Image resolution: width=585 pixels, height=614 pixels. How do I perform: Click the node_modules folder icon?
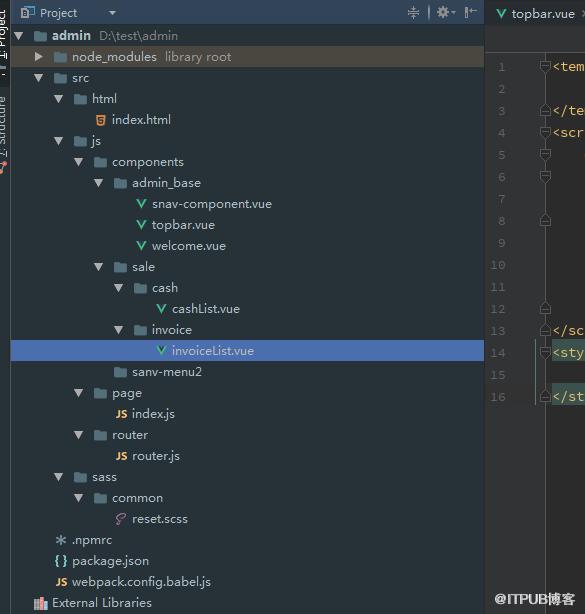[60, 57]
